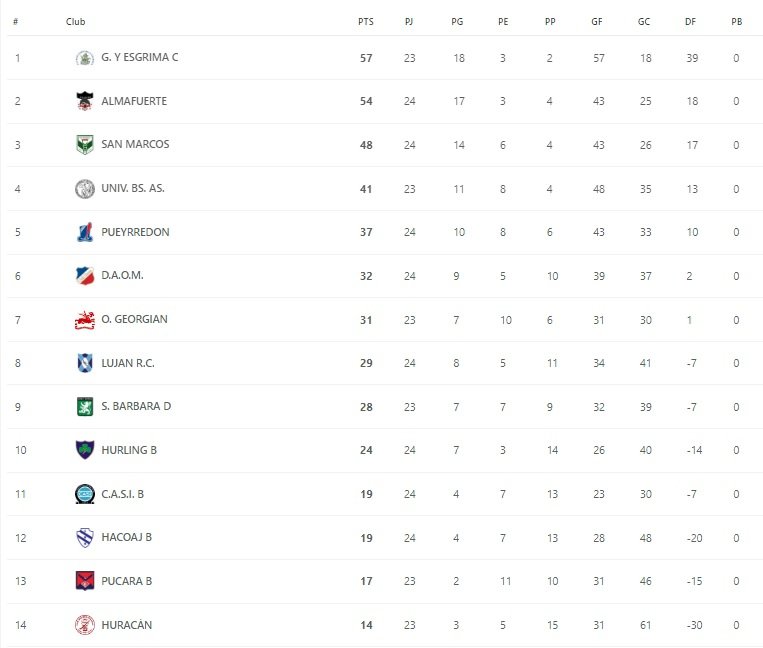Click the DF column header
The width and height of the screenshot is (763, 648).
(x=690, y=21)
